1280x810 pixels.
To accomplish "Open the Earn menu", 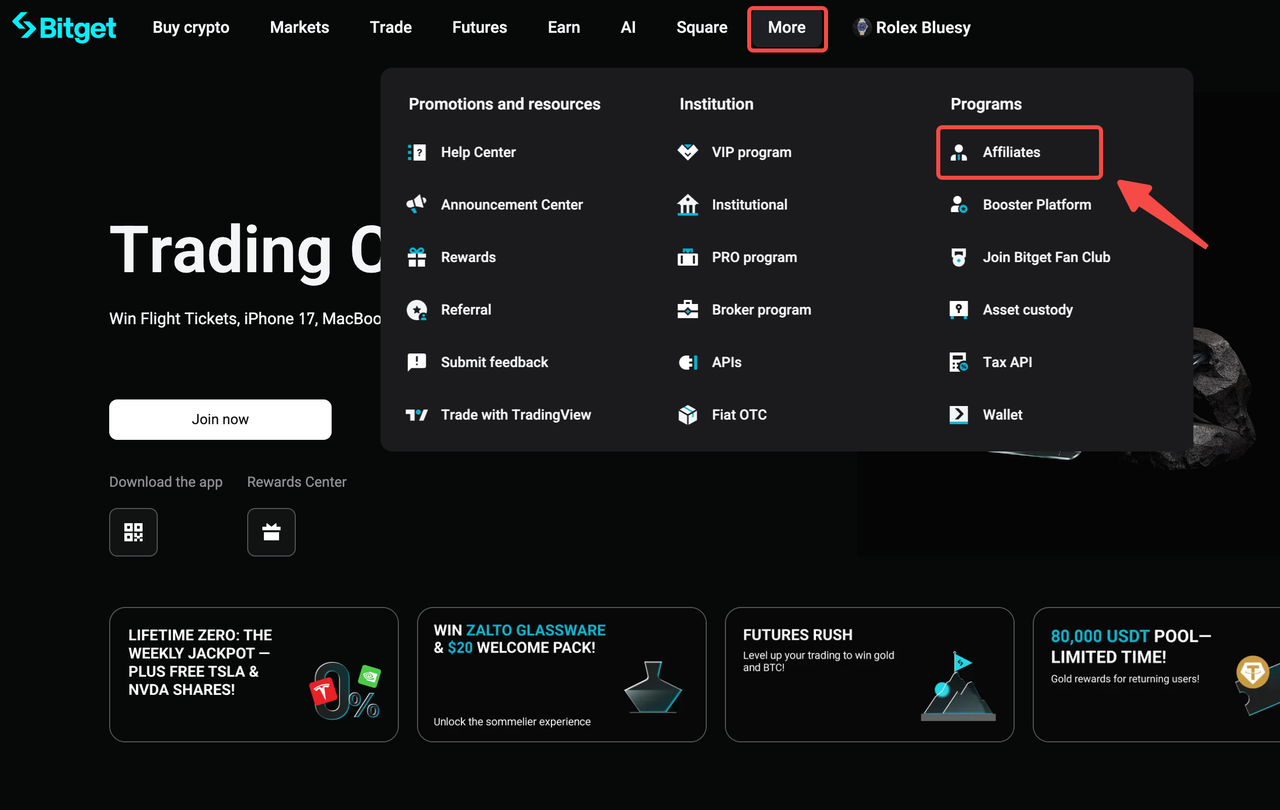I will pos(564,27).
